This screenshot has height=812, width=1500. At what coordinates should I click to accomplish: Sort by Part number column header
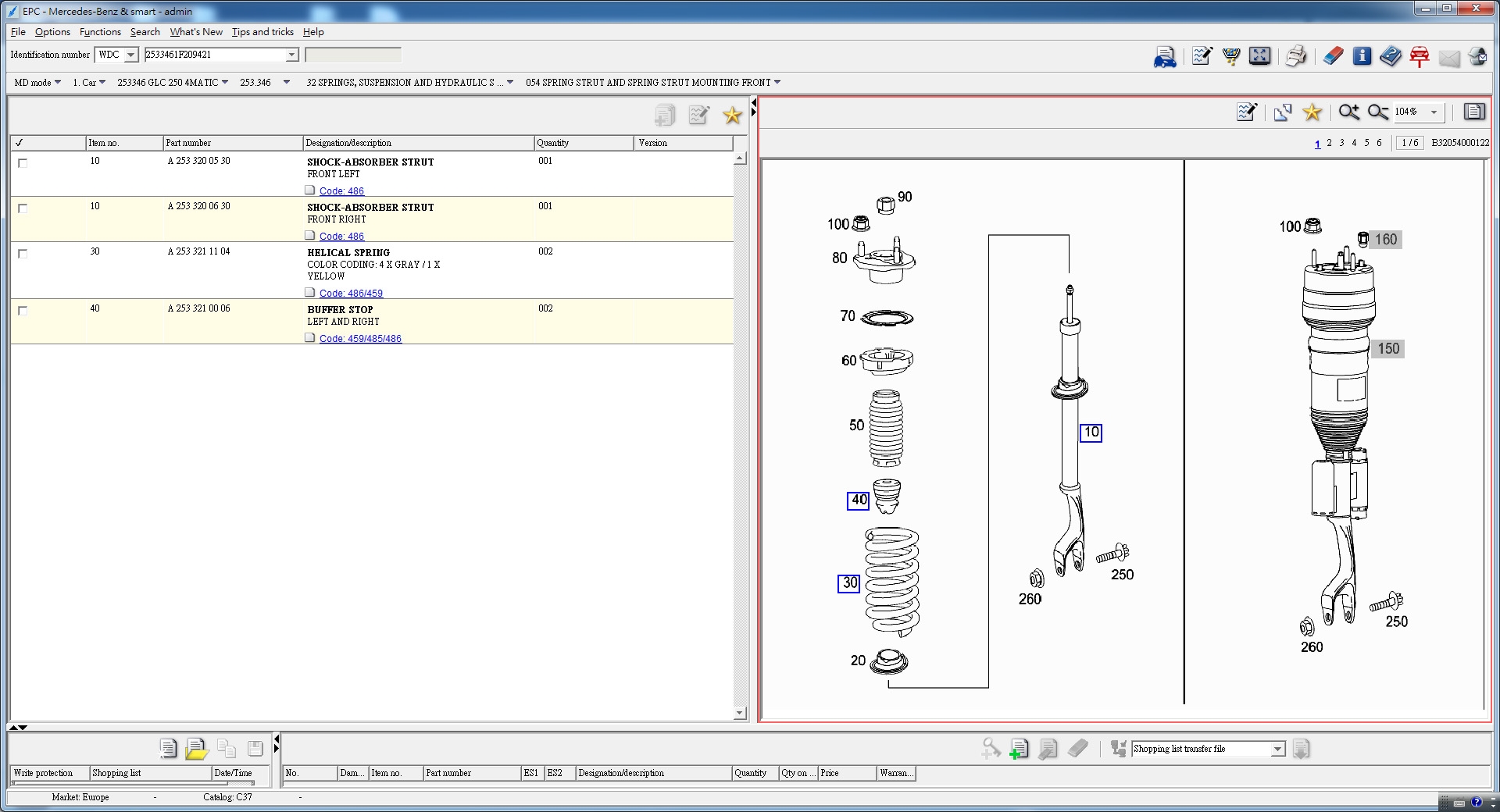coord(233,143)
